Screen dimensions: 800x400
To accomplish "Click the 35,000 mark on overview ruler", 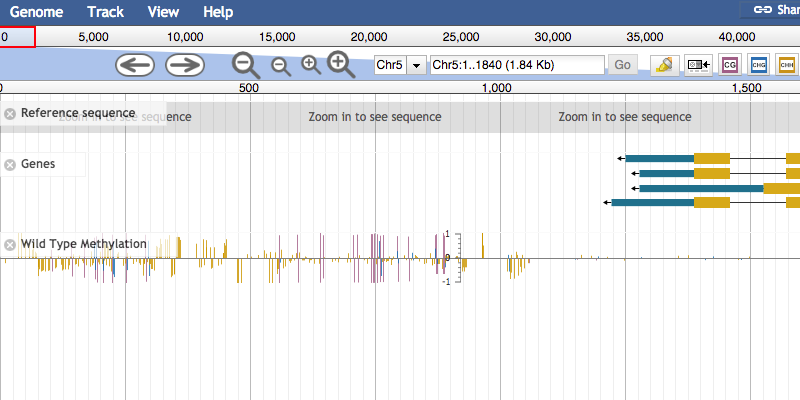I will point(645,37).
